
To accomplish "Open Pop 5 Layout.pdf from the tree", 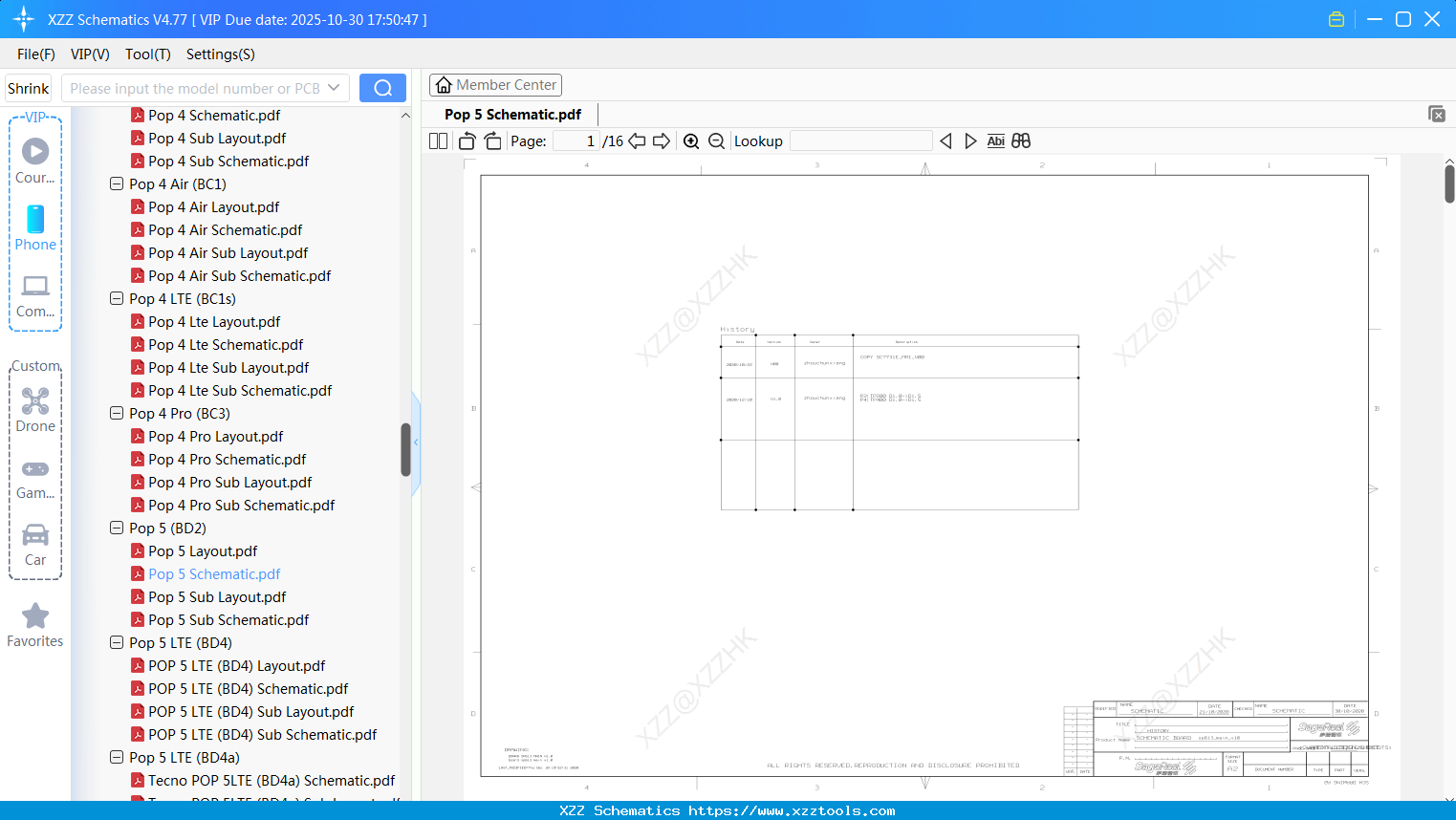I will pos(203,550).
